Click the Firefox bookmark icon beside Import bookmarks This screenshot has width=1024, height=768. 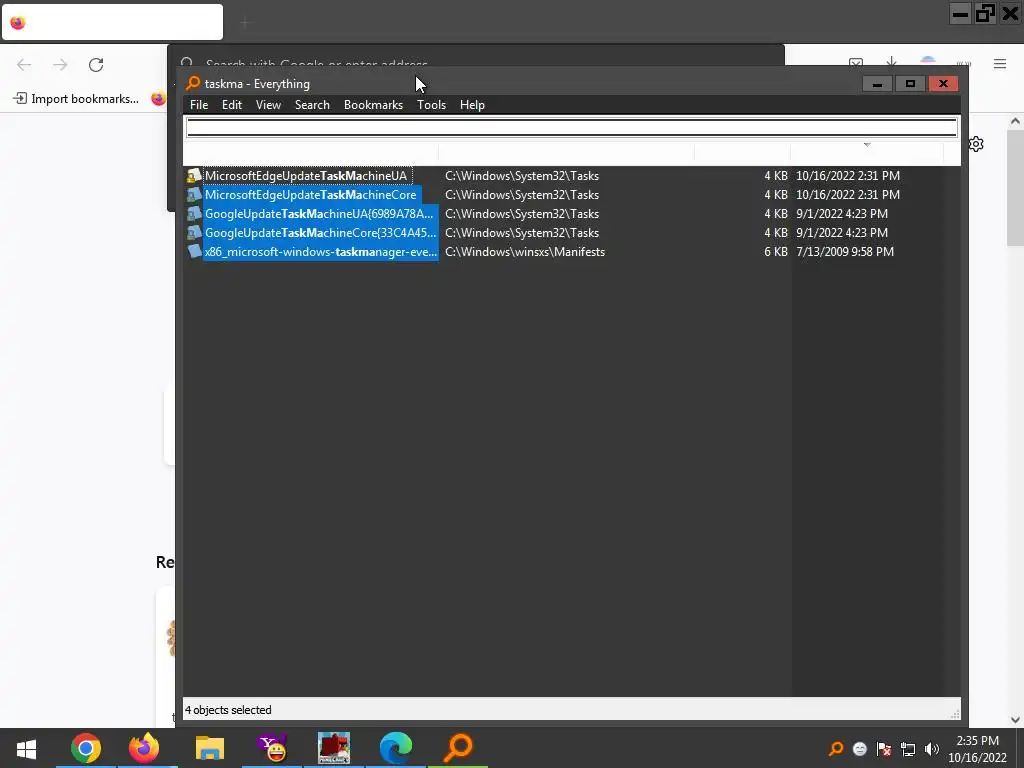158,99
